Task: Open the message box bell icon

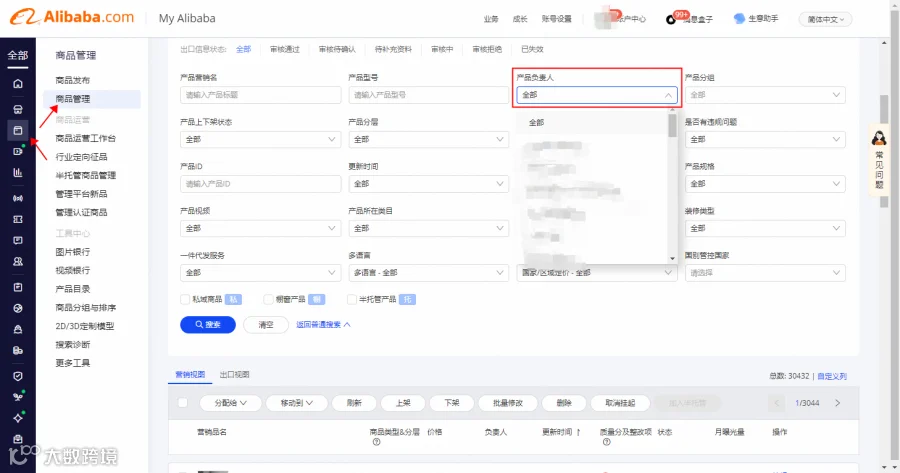Action: tap(670, 20)
